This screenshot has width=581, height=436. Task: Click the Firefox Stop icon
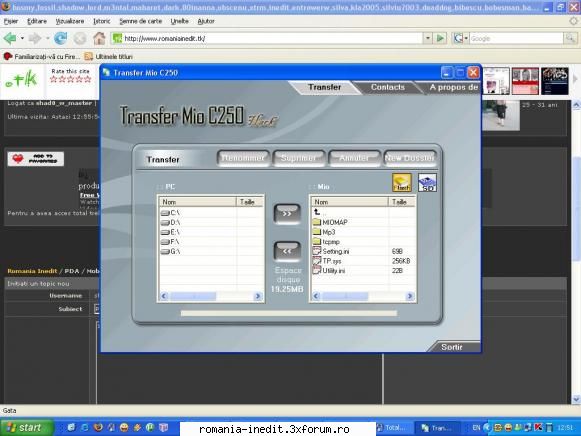(x=80, y=38)
